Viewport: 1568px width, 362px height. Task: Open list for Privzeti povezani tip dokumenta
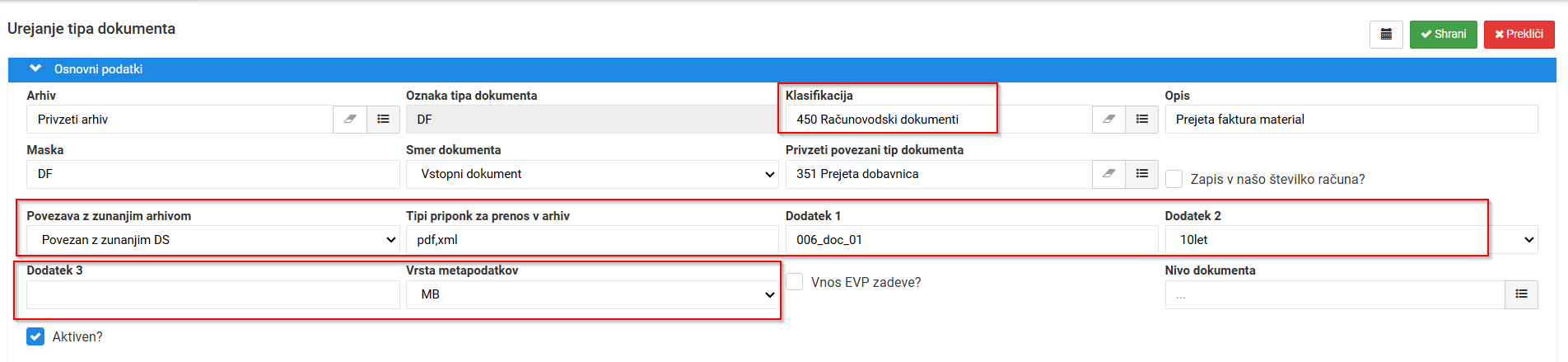1142,174
